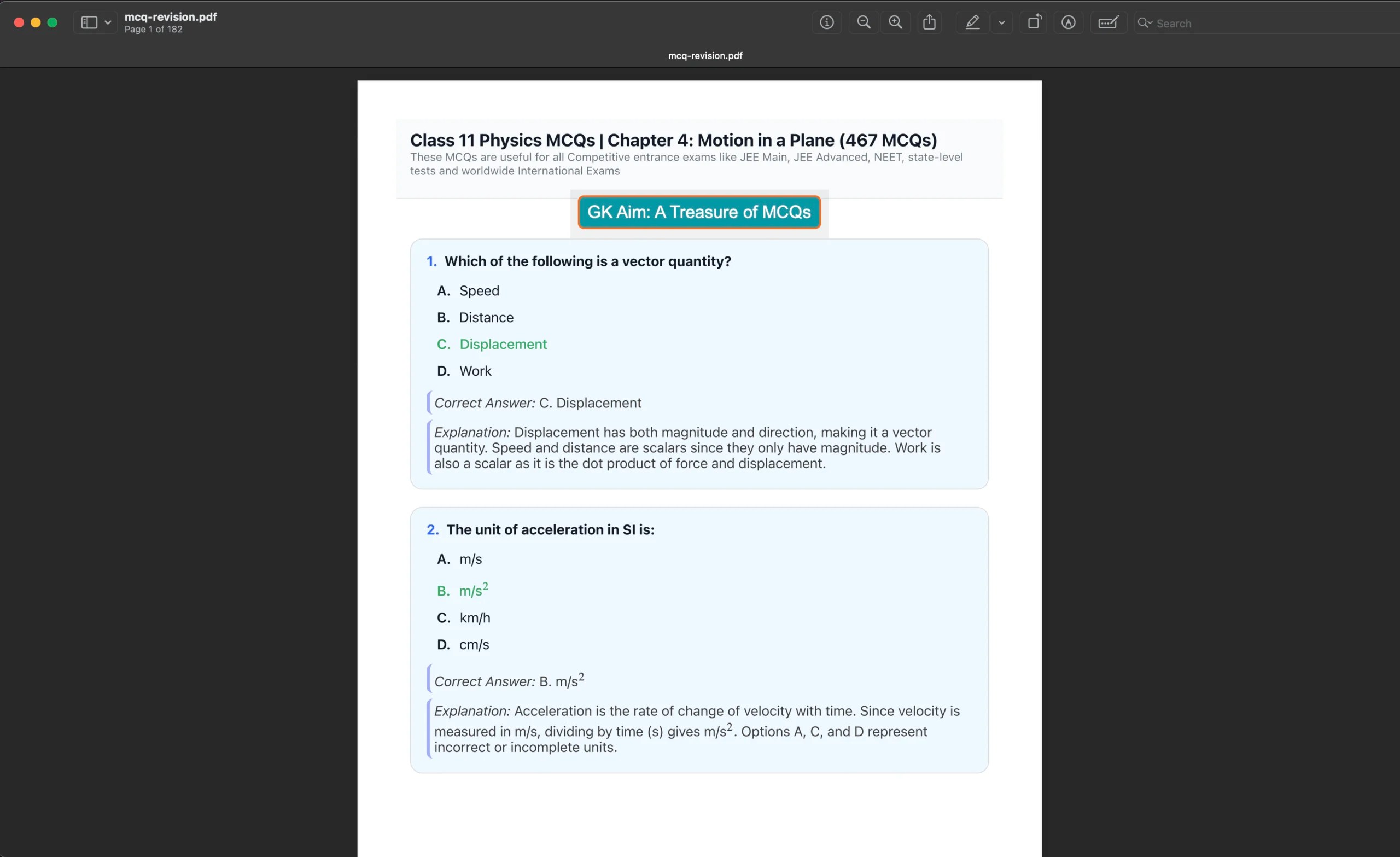Click answer option C. Displacement
Screen dimensions: 1400x857
pyautogui.click(x=502, y=344)
